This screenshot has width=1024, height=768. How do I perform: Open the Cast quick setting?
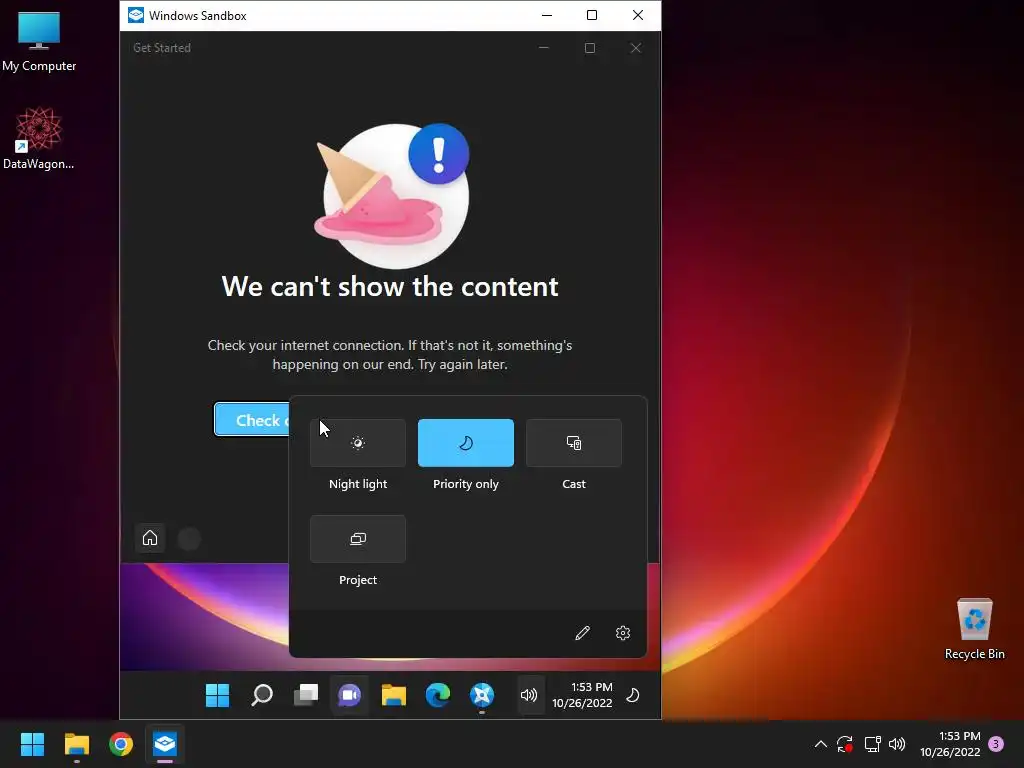pos(574,443)
